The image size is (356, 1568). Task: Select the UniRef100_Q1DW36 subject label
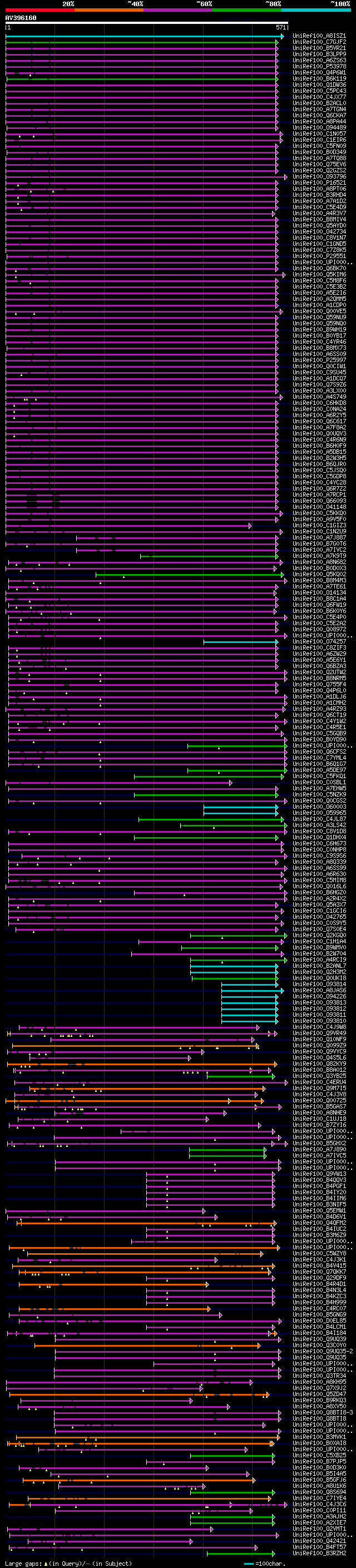319,85
